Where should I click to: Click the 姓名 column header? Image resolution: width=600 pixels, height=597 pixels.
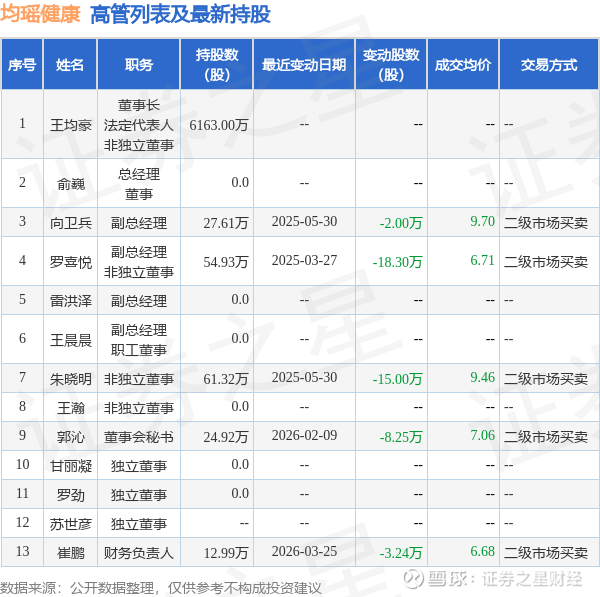[x=70, y=64]
